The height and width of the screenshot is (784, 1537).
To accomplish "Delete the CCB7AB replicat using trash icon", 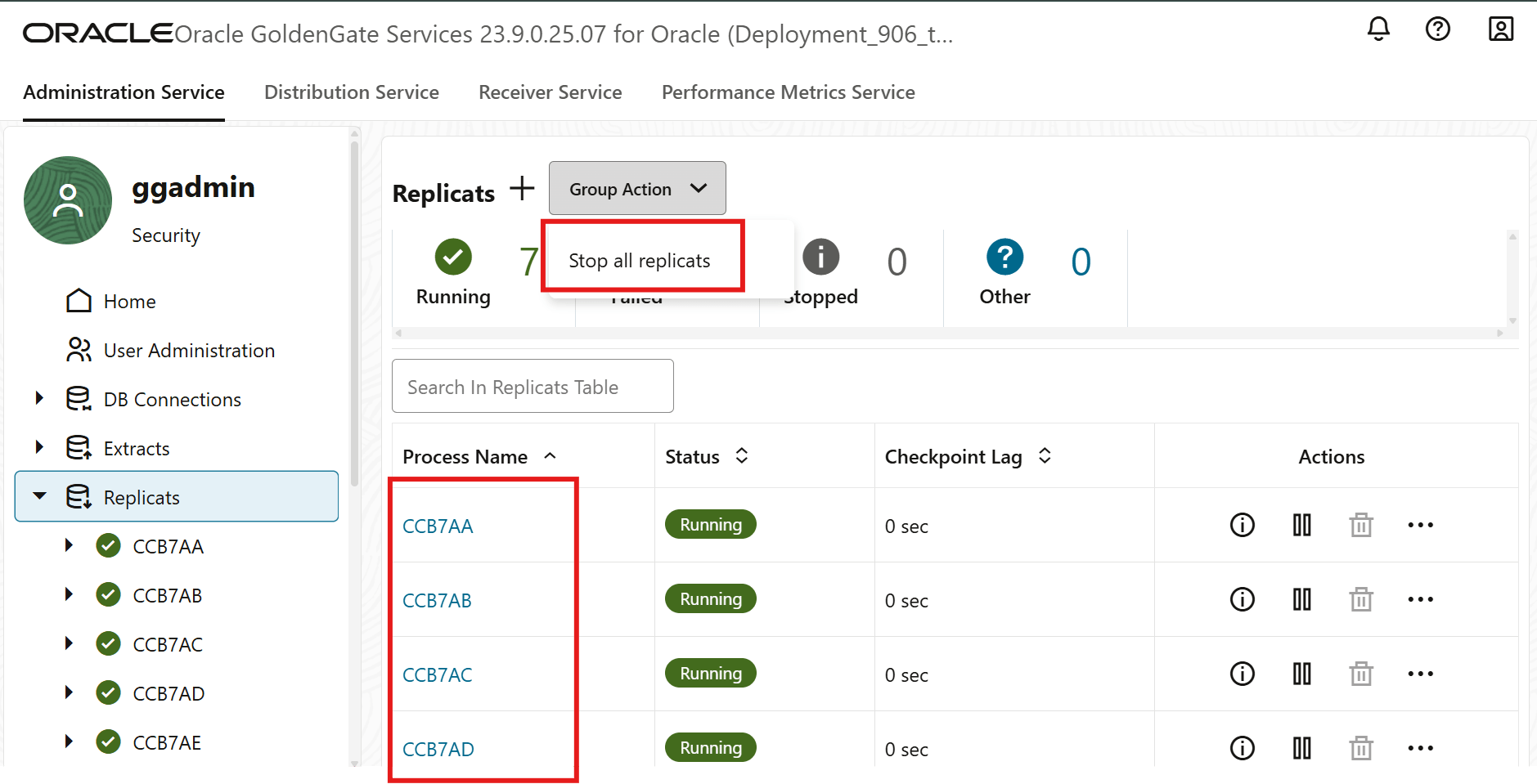I will click(x=1360, y=599).
